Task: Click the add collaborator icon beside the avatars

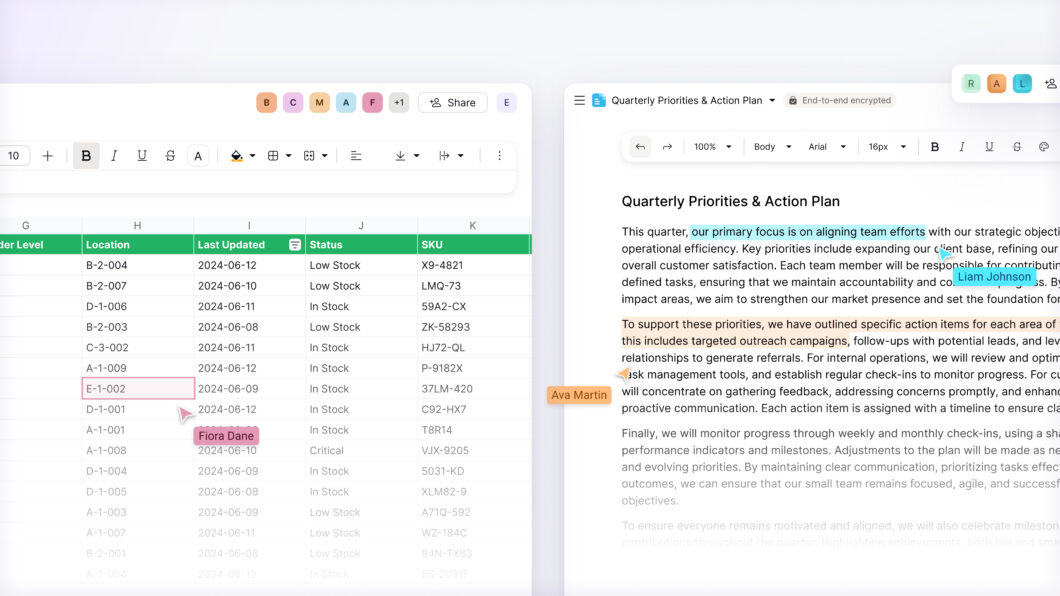Action: 1048,83
